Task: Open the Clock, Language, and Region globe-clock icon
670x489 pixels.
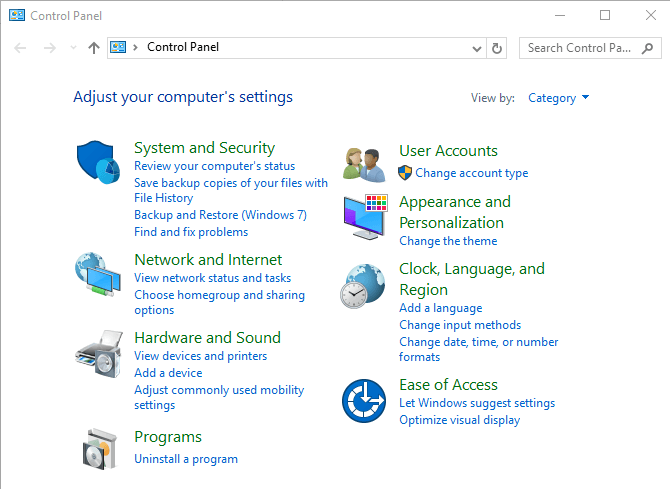Action: point(363,286)
